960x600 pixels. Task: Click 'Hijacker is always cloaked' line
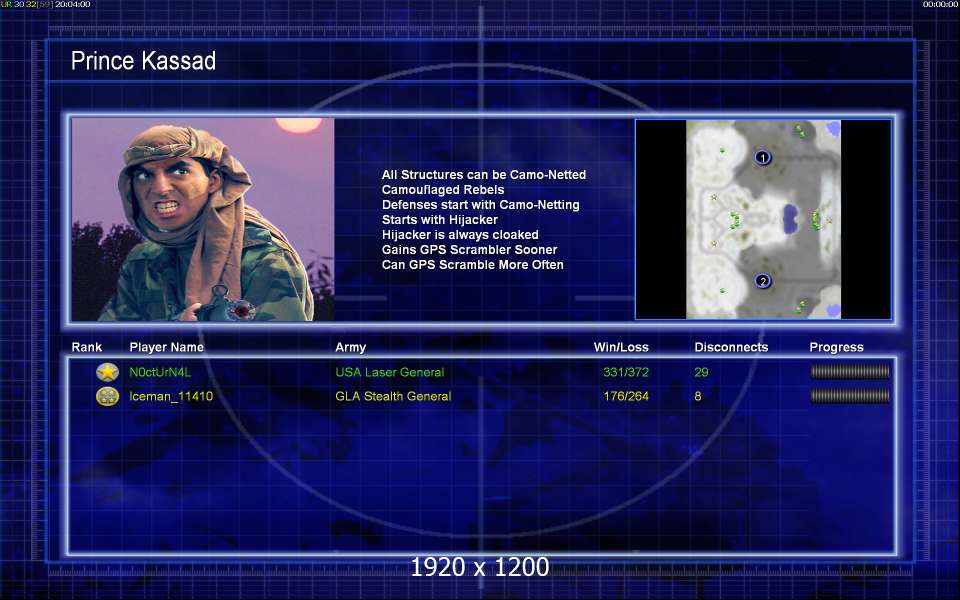(460, 234)
